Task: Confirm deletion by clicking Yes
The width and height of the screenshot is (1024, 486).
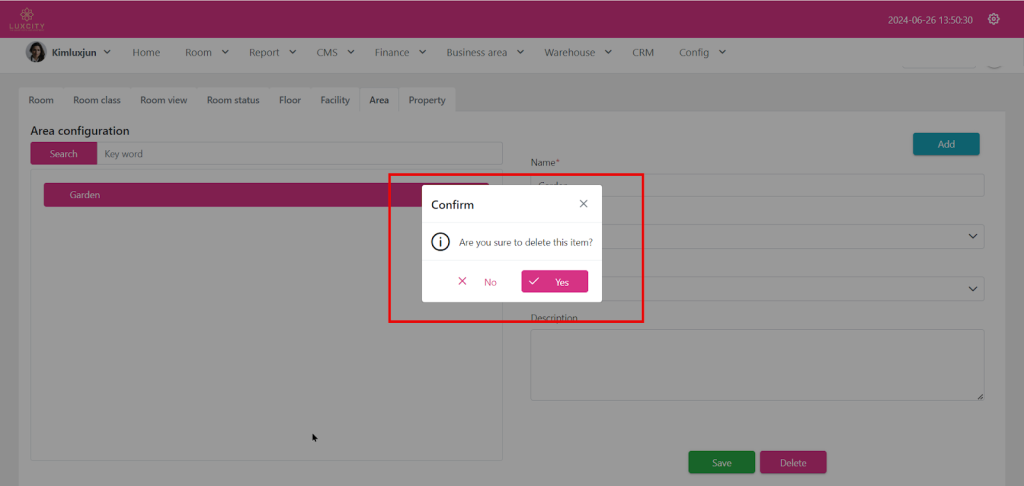Action: [x=554, y=282]
